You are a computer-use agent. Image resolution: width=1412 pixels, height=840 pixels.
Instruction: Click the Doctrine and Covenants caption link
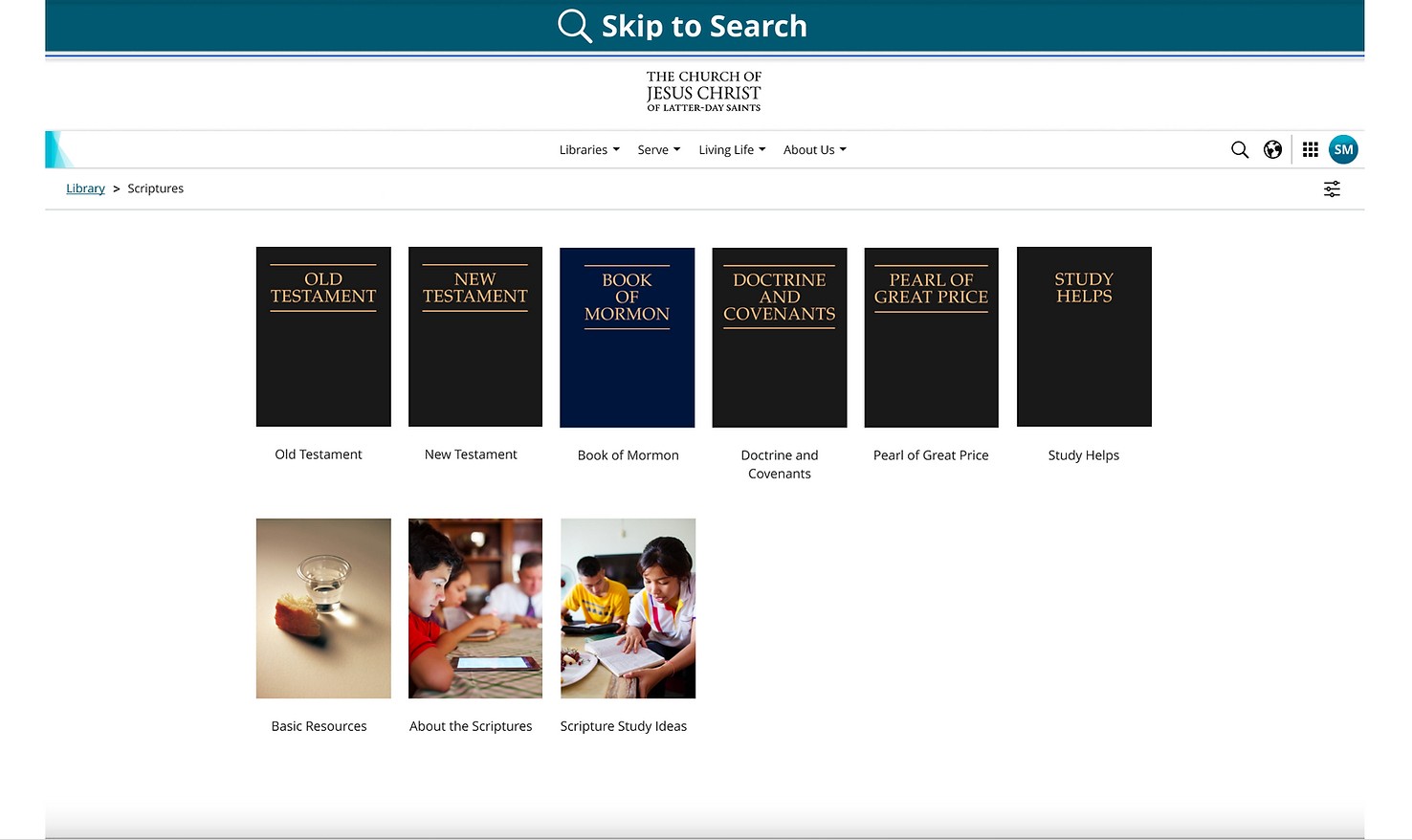(780, 464)
